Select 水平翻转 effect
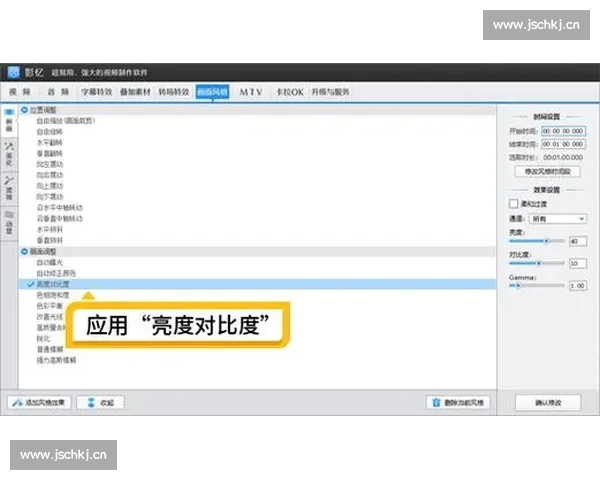The width and height of the screenshot is (600, 480). pyautogui.click(x=49, y=142)
